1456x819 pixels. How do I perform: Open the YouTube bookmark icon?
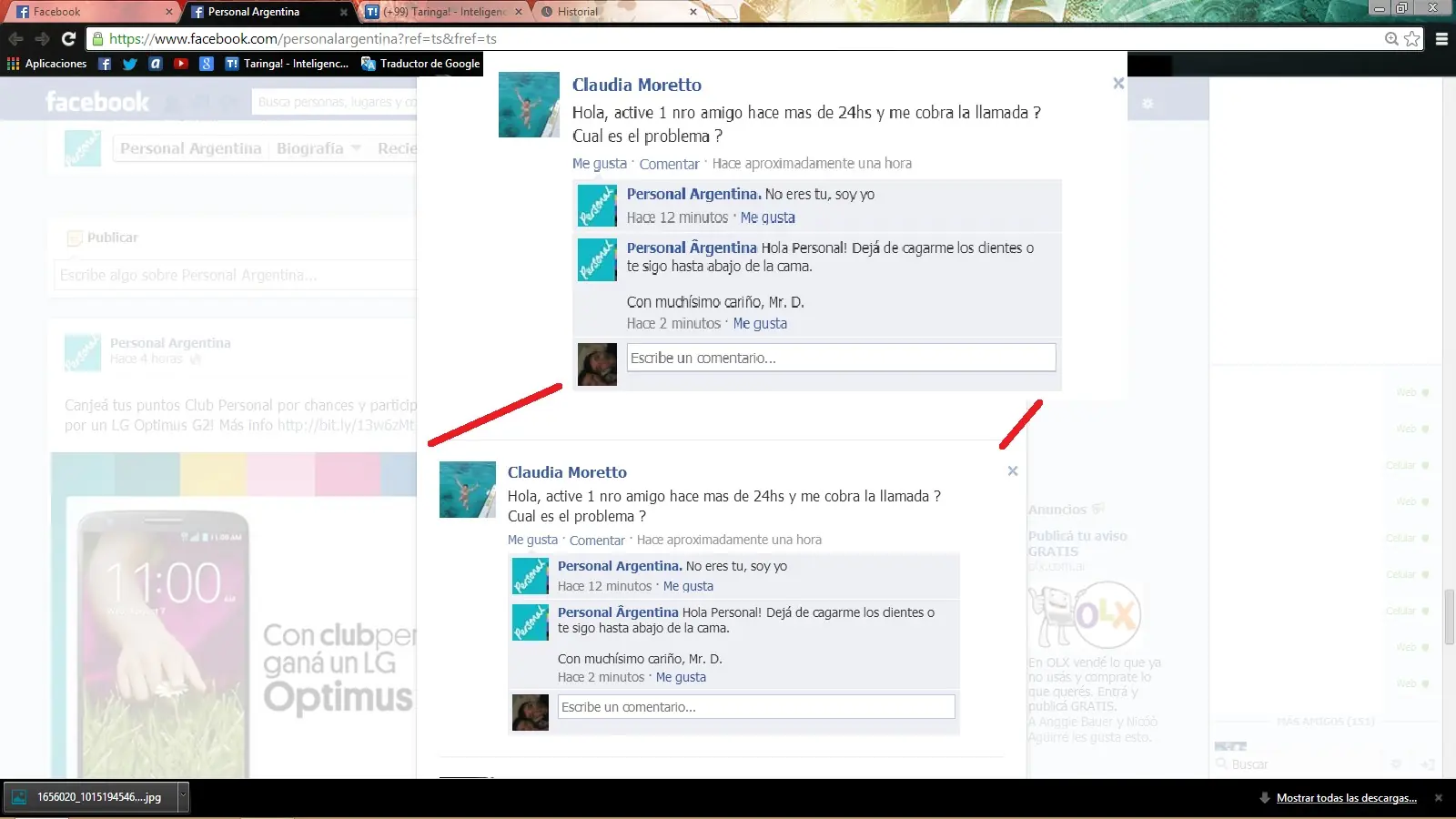pyautogui.click(x=181, y=64)
